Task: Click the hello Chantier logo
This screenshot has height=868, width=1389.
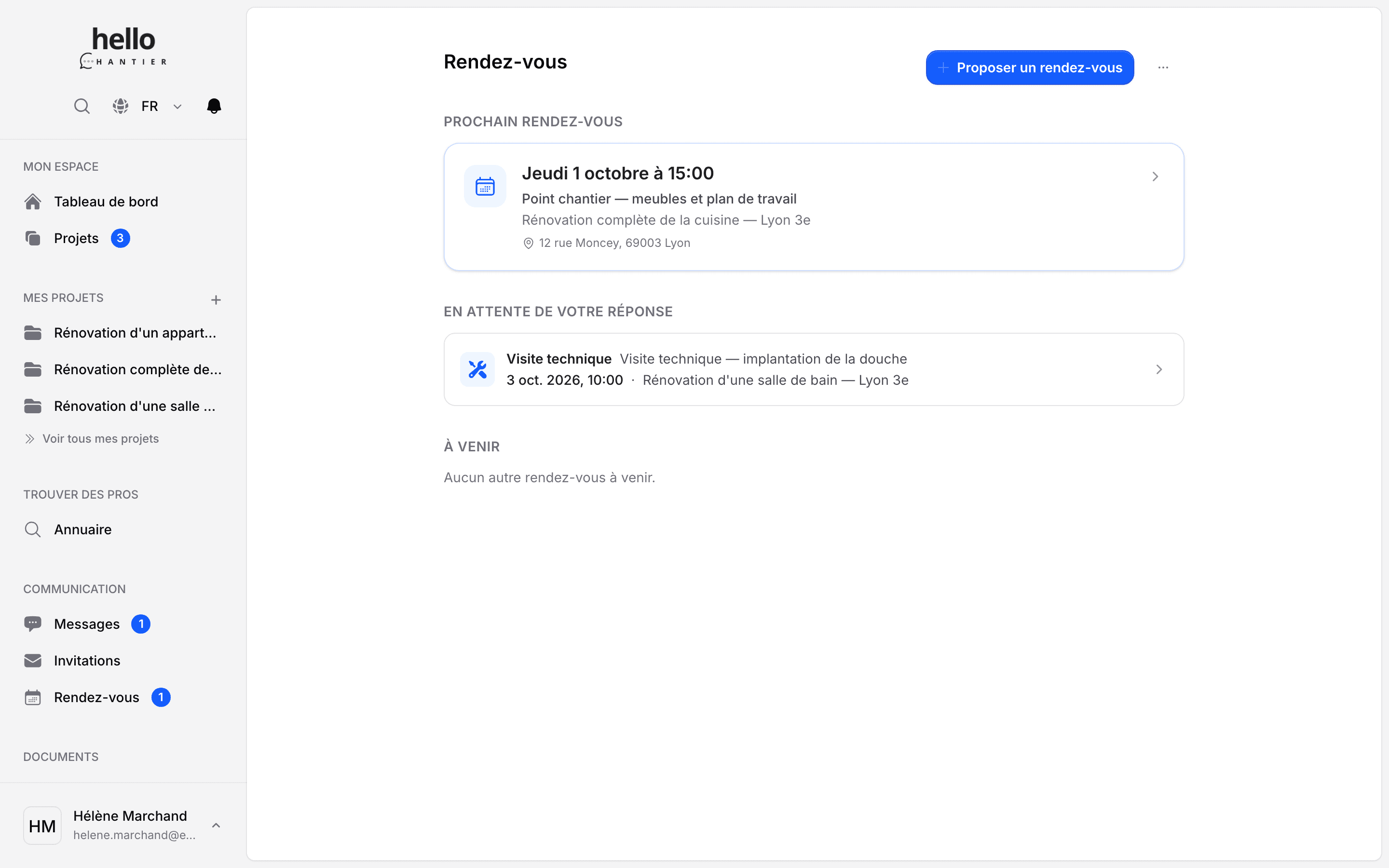Action: [x=123, y=48]
